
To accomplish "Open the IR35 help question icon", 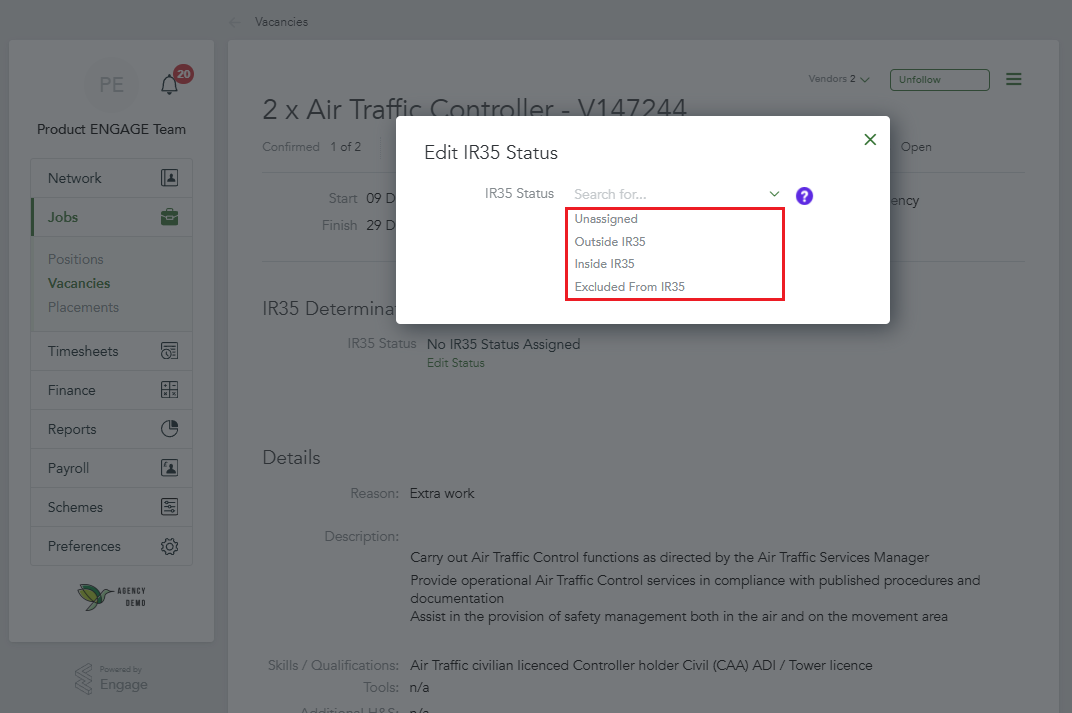I will [805, 196].
